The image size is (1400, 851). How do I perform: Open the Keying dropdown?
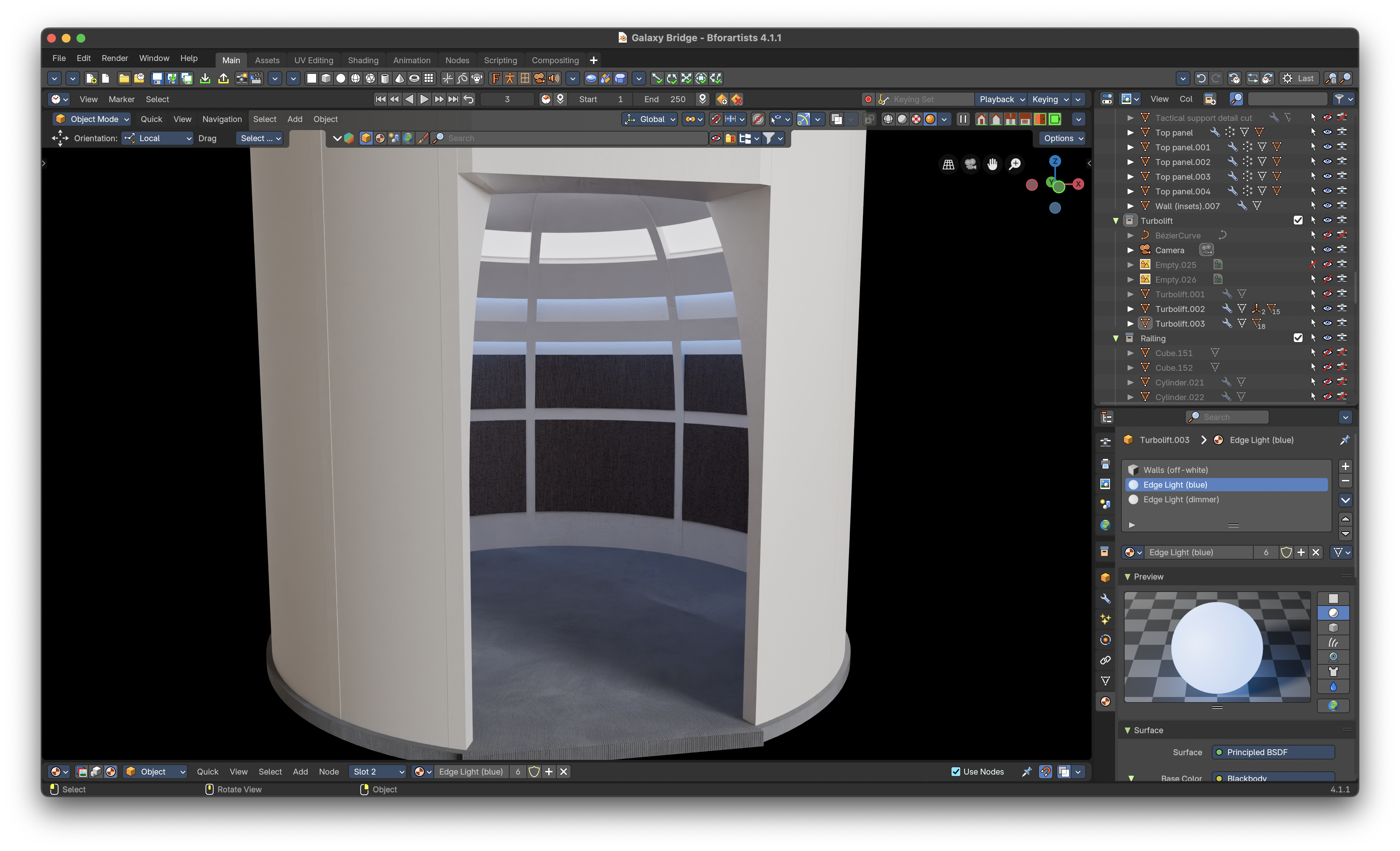coord(1049,99)
